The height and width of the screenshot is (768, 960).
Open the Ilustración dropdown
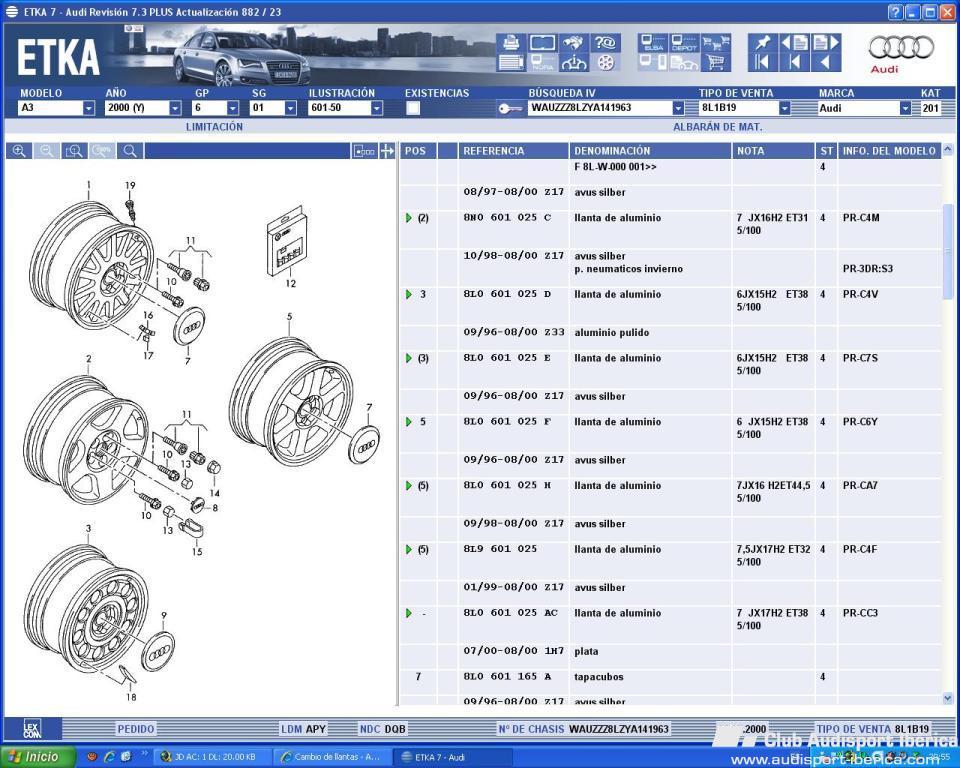tap(377, 108)
